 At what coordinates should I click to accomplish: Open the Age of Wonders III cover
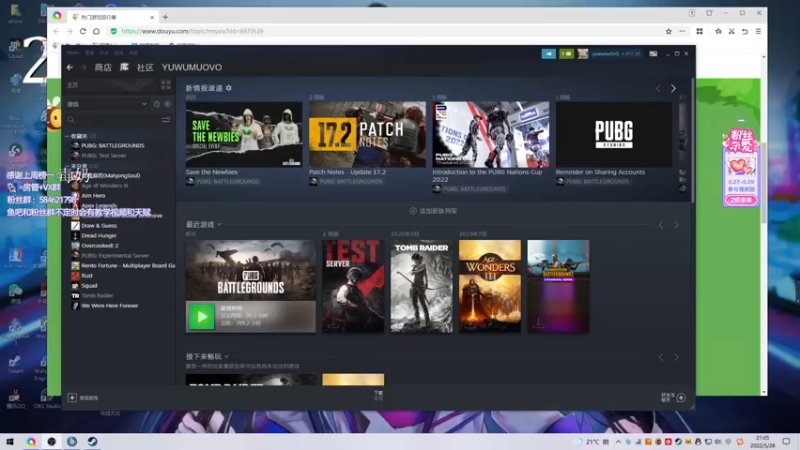tap(490, 286)
